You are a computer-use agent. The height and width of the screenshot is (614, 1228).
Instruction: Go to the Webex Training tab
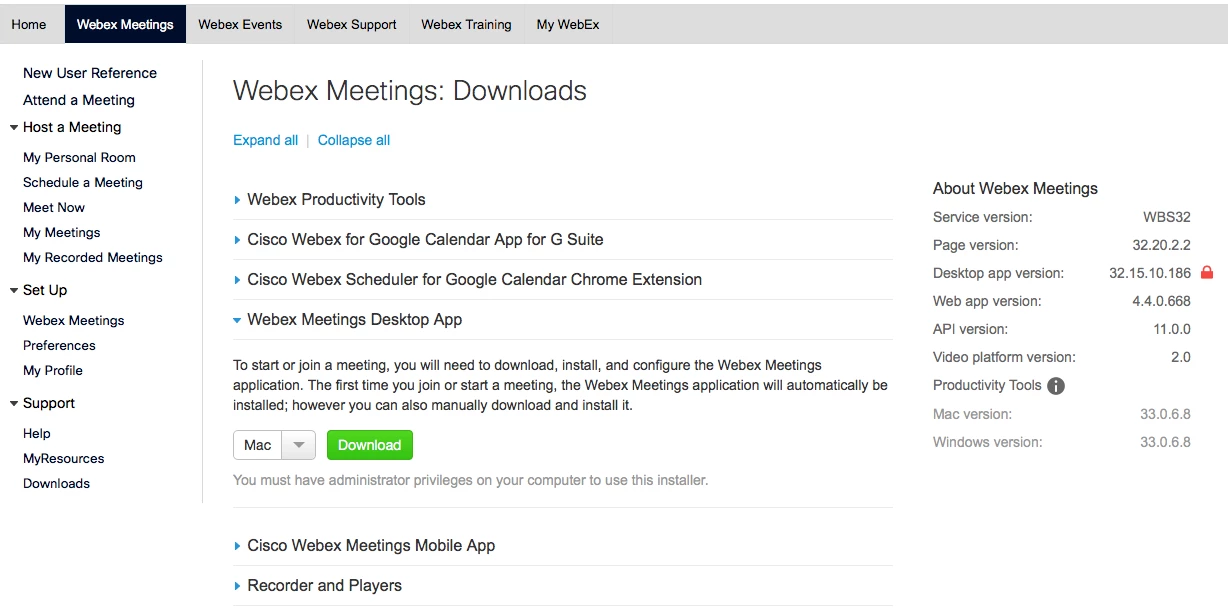pyautogui.click(x=466, y=24)
